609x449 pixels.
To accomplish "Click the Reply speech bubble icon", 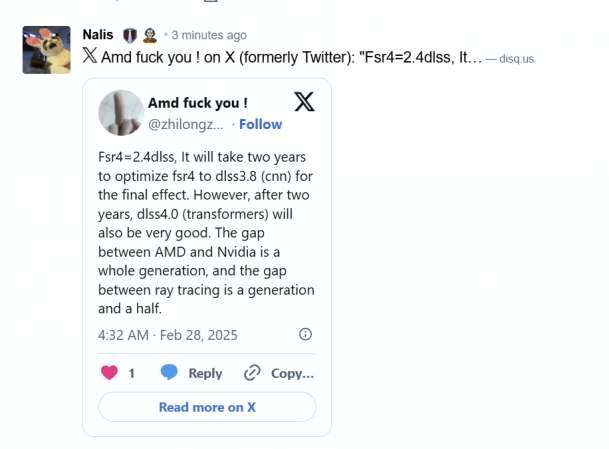I will pos(170,373).
